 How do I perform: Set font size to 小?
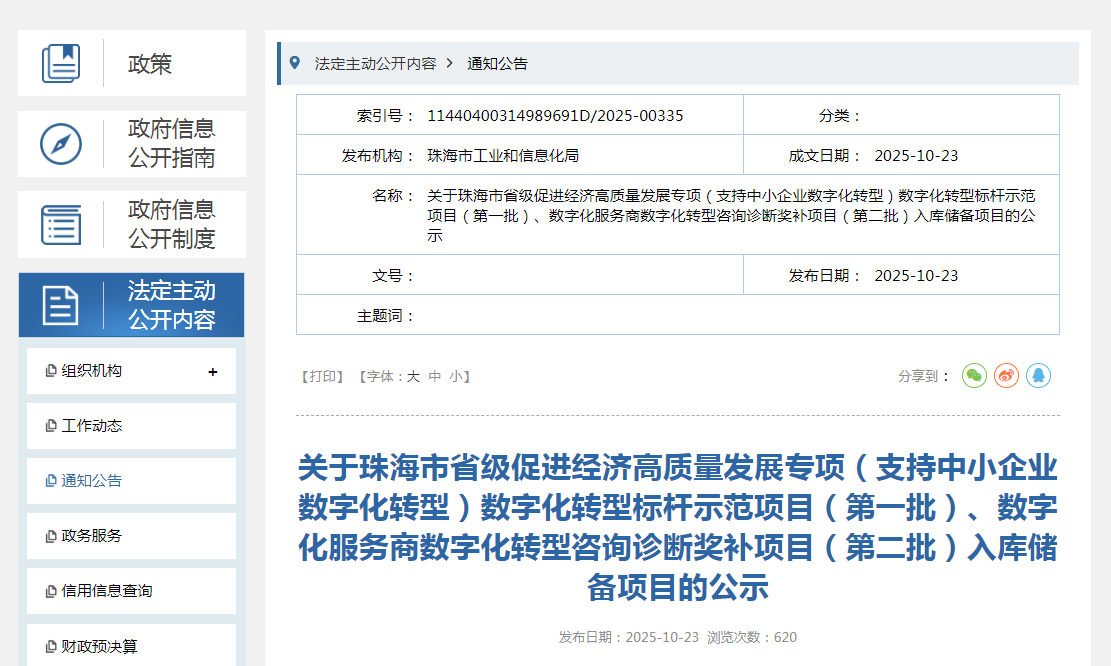pyautogui.click(x=456, y=377)
